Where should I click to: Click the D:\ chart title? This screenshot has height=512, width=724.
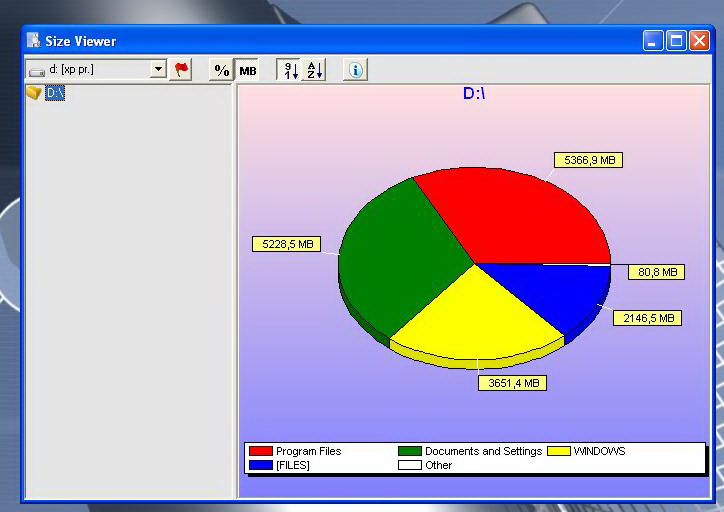pyautogui.click(x=474, y=94)
